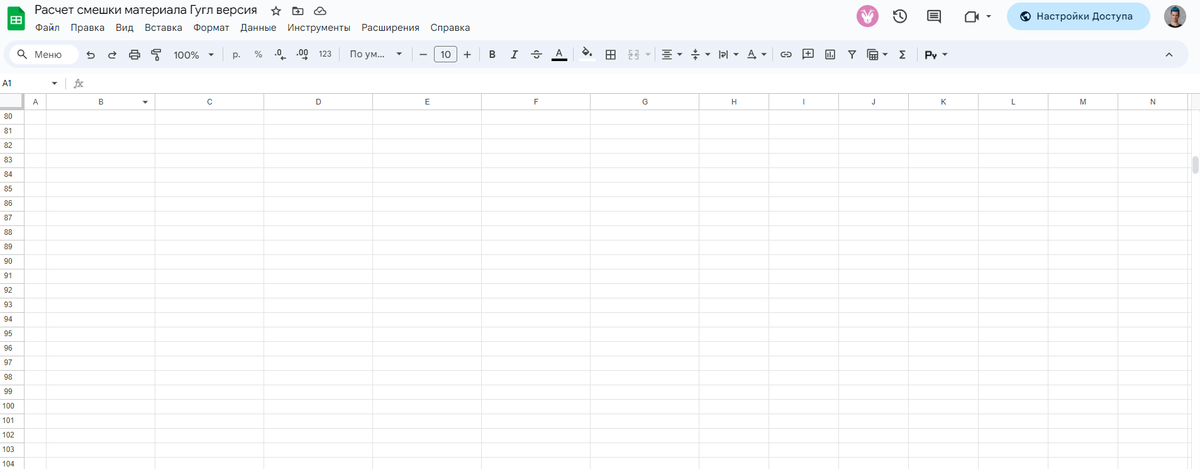Open horizontal align dropdown

click(671, 55)
